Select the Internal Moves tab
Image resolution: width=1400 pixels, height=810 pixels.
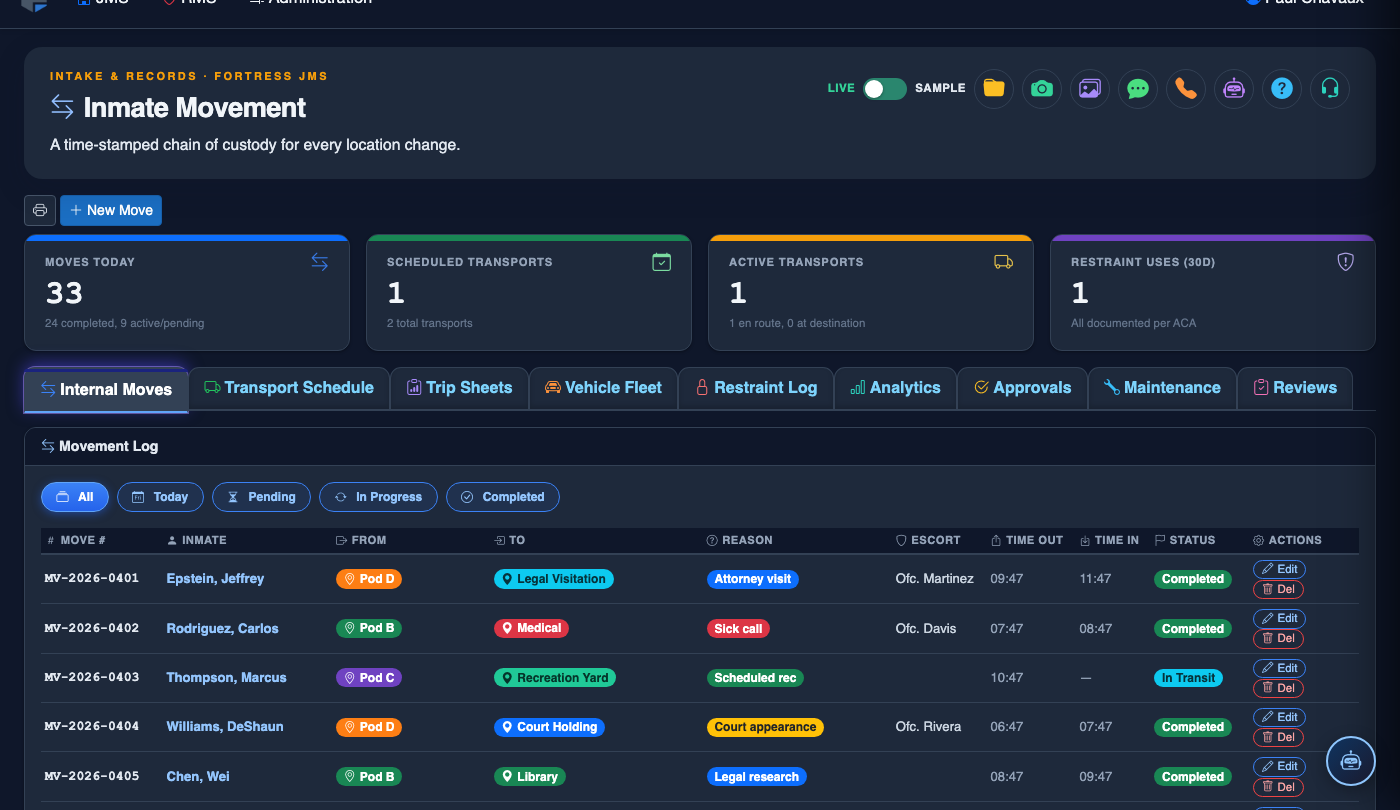[x=106, y=389]
